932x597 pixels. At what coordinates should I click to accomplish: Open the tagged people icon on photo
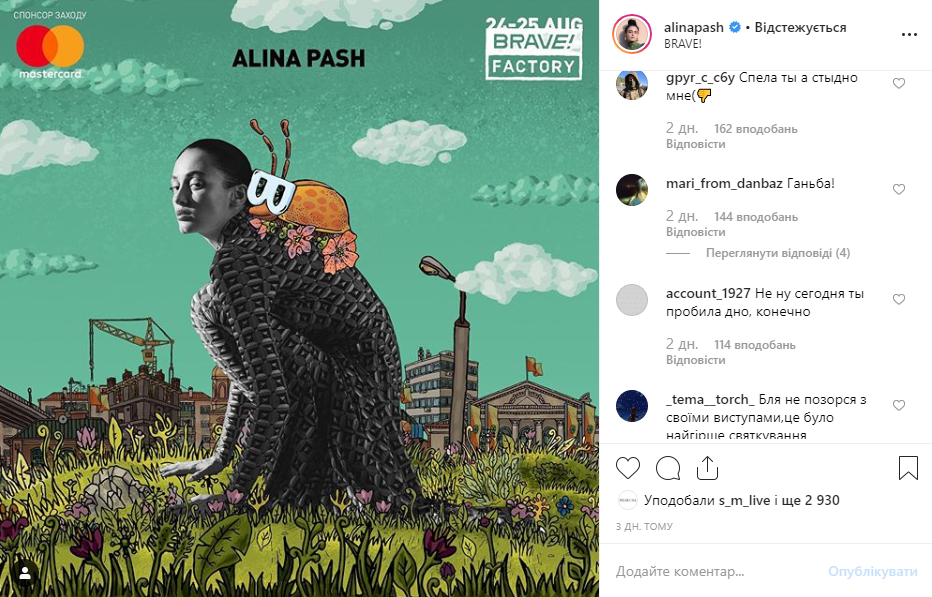click(25, 573)
